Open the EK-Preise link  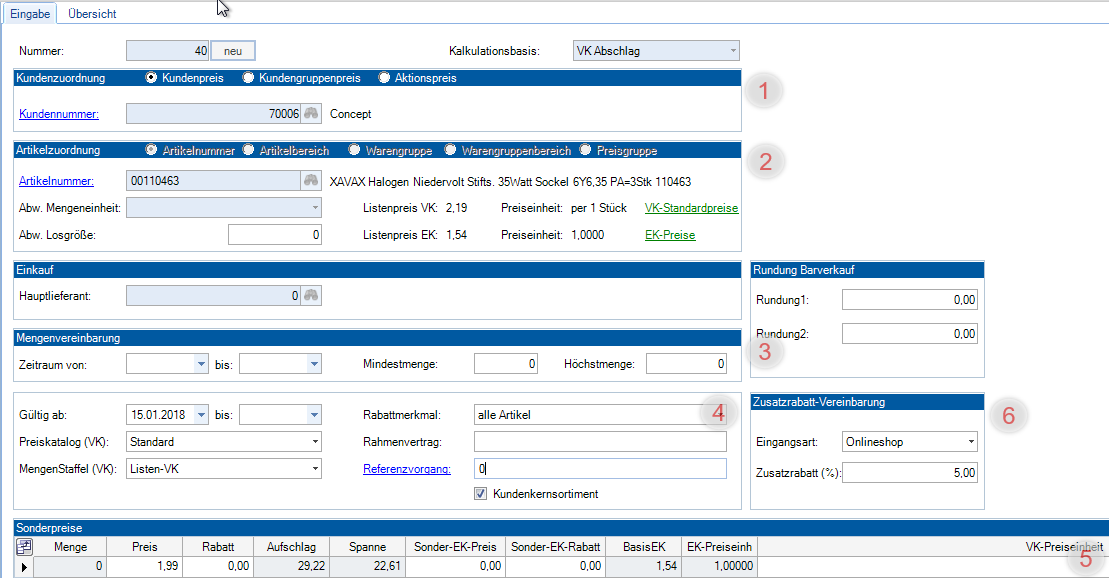[670, 235]
